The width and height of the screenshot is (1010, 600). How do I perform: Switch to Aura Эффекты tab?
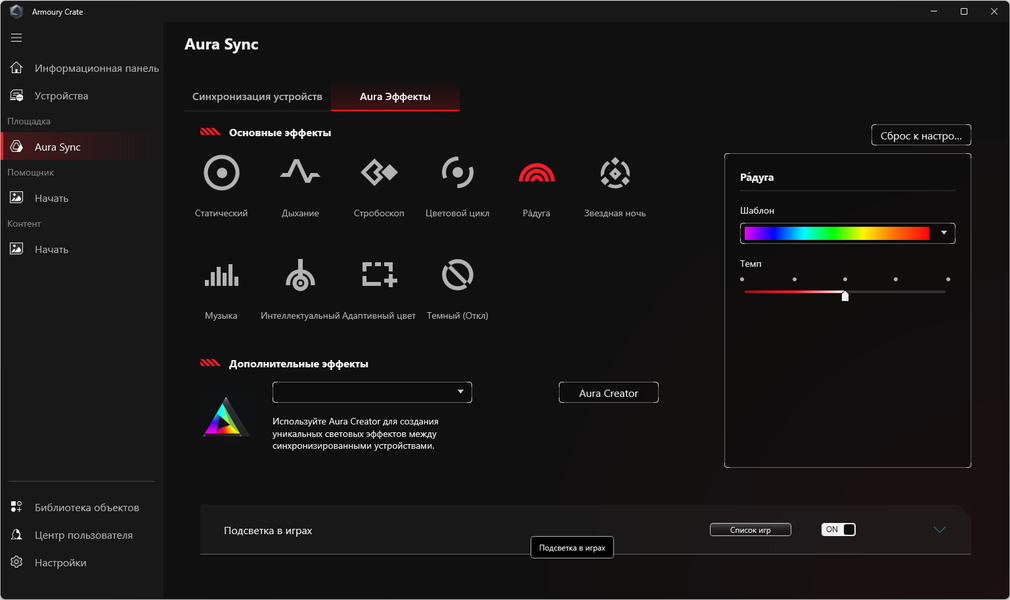tap(395, 97)
